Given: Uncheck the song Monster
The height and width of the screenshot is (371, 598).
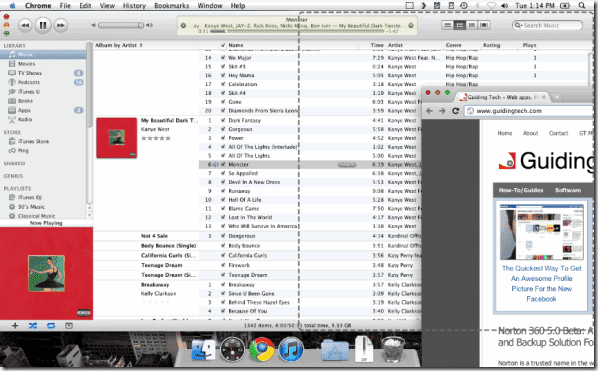Looking at the screenshot, I should [x=223, y=164].
